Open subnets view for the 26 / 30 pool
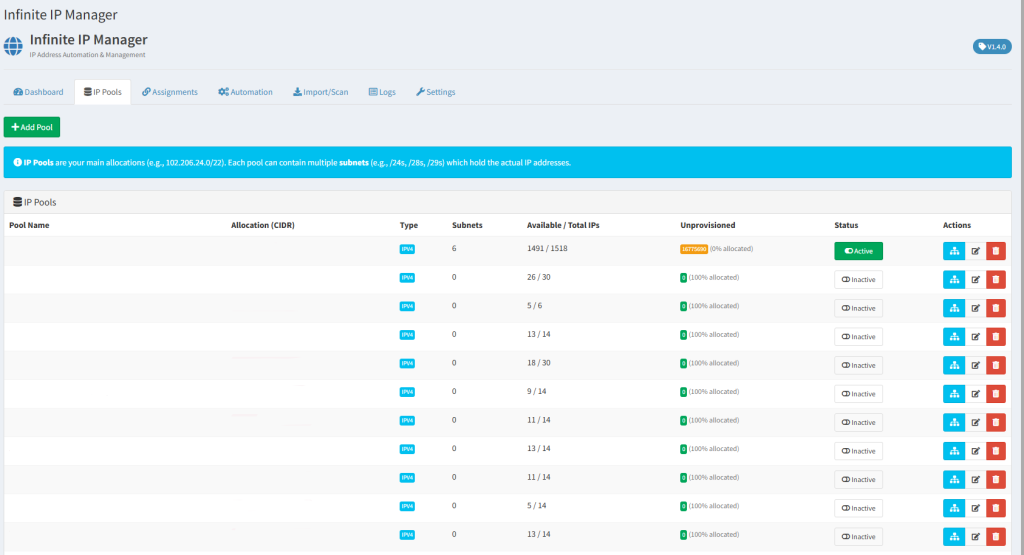Viewport: 1024px width, 555px height. 954,280
